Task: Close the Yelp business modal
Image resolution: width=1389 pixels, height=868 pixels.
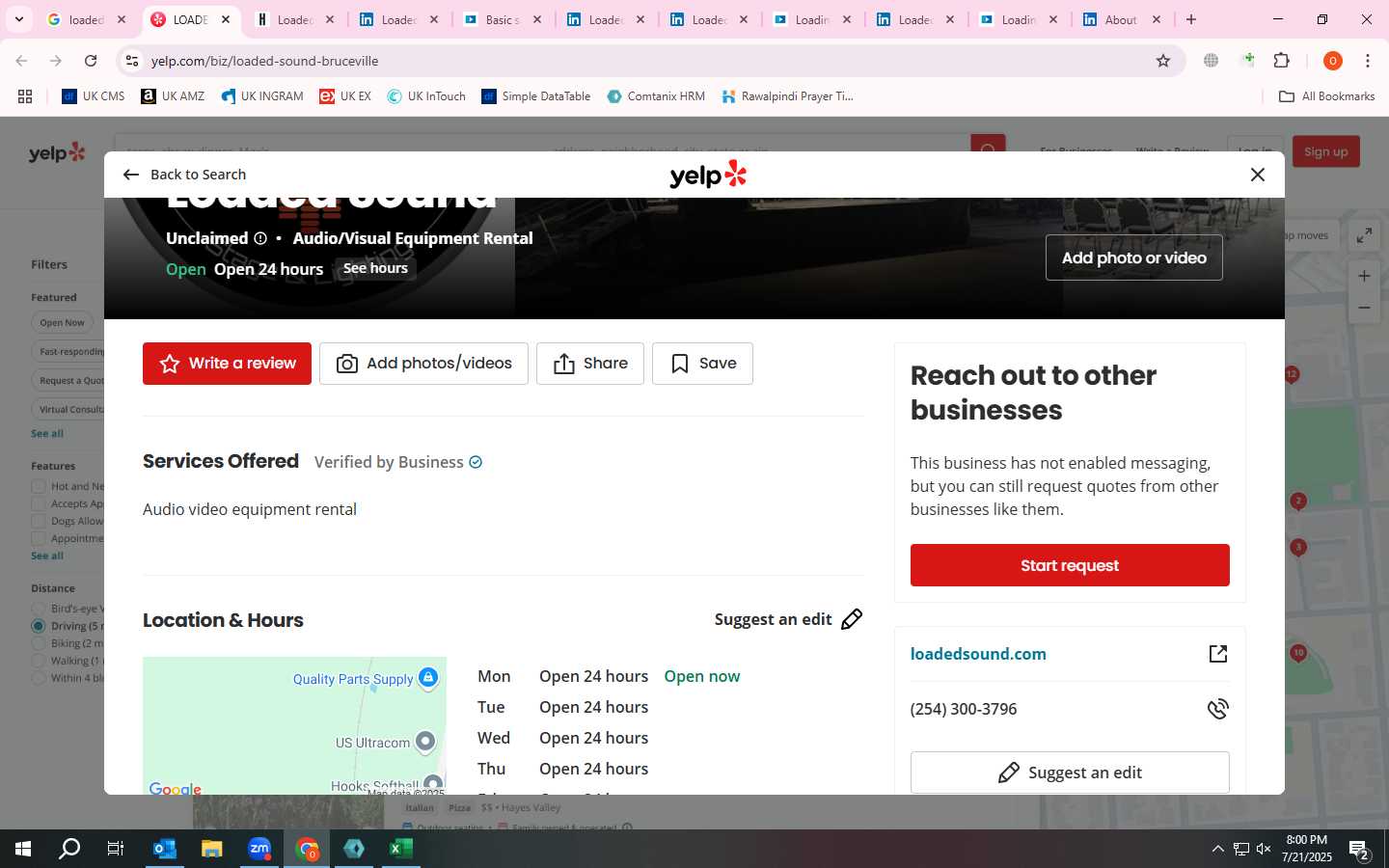Action: coord(1257,175)
